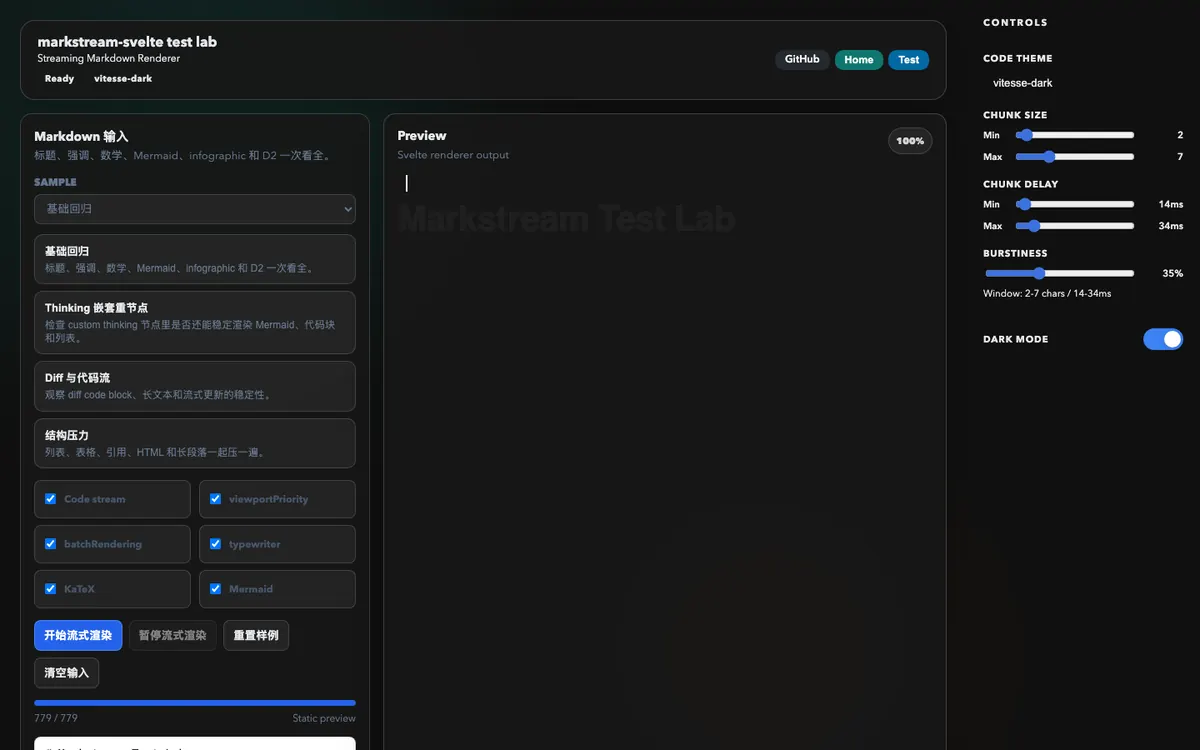Click the vitesse-dark badge in the header
Image resolution: width=1200 pixels, height=750 pixels.
[x=123, y=79]
